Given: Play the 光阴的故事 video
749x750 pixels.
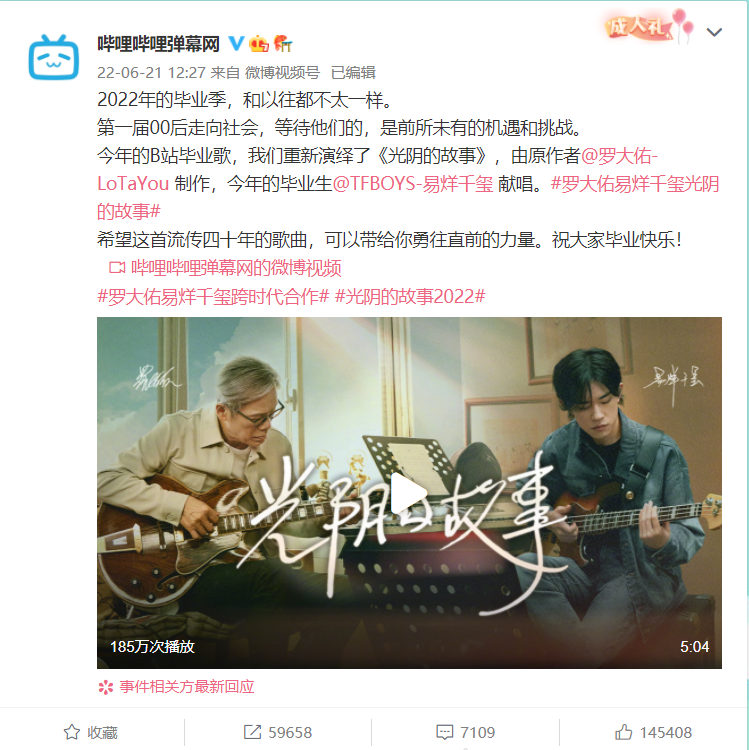Looking at the screenshot, I should pyautogui.click(x=409, y=492).
